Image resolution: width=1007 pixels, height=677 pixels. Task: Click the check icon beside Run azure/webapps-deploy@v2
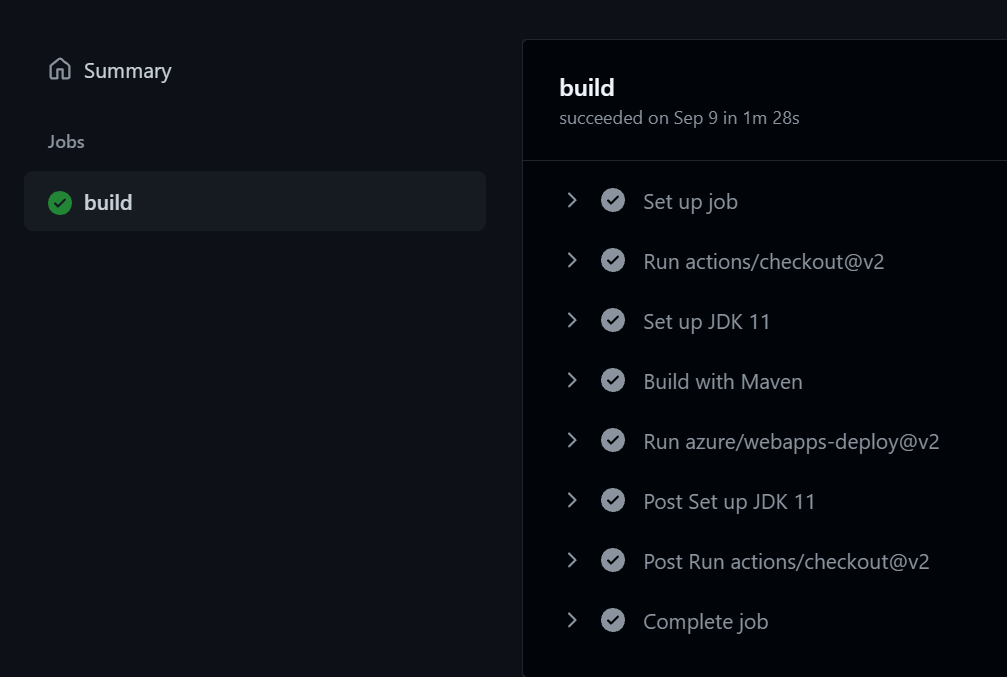613,441
